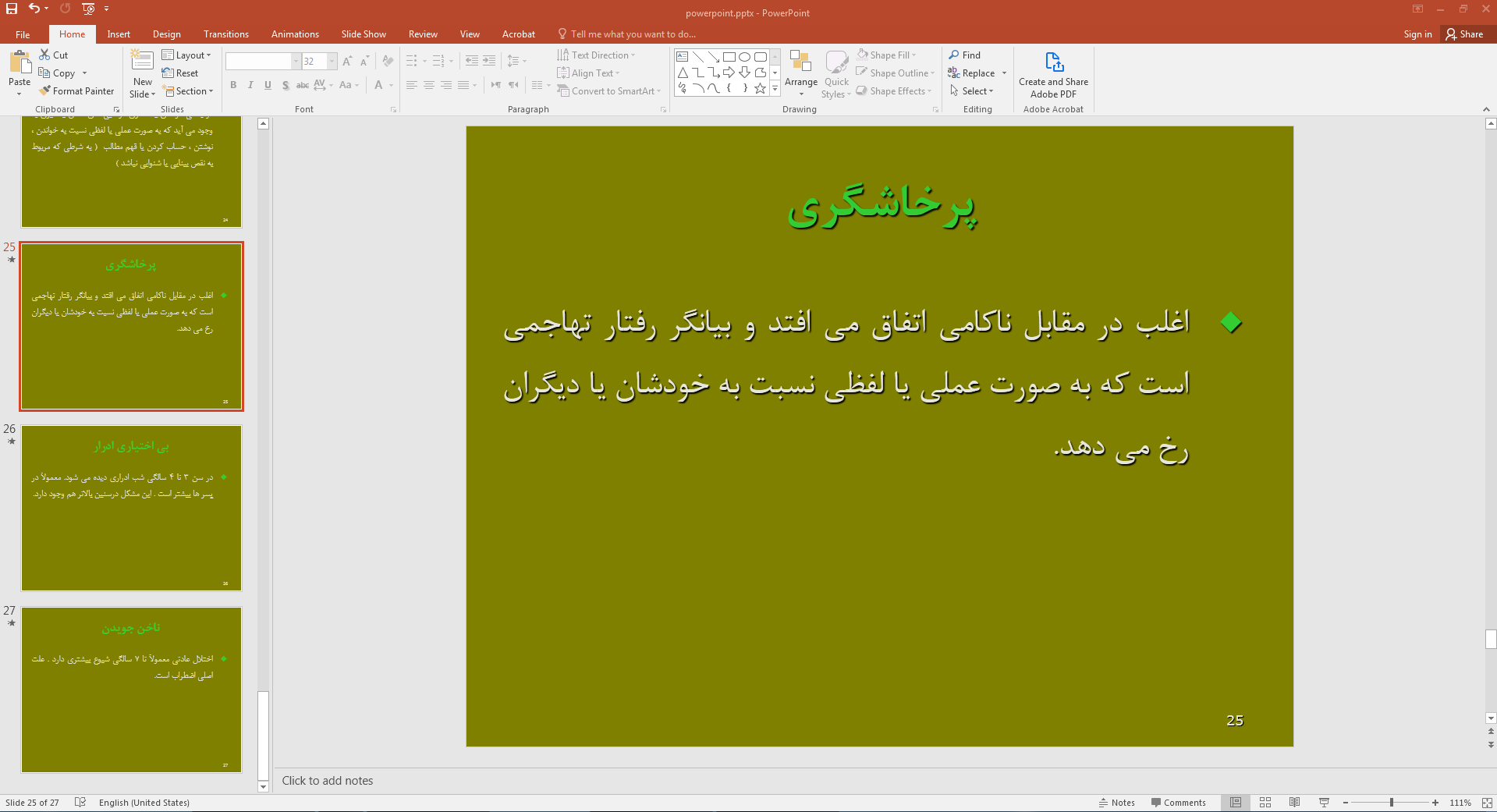Click the Notes button in status bar
Screen dimensions: 1497x812
pyautogui.click(x=1116, y=803)
